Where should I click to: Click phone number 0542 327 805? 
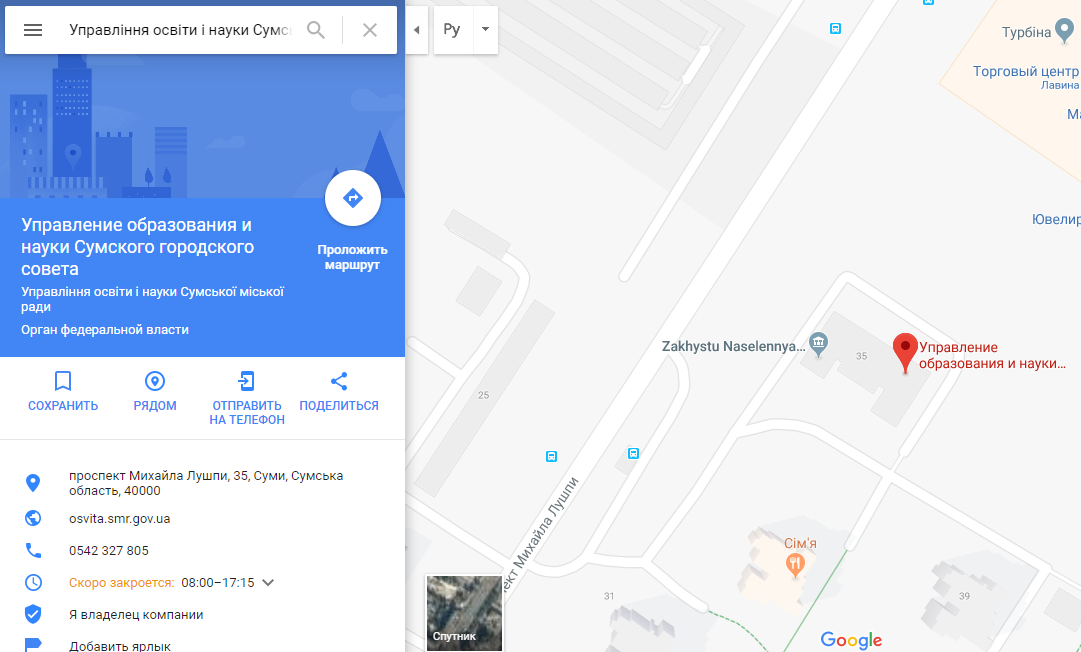pyautogui.click(x=109, y=551)
